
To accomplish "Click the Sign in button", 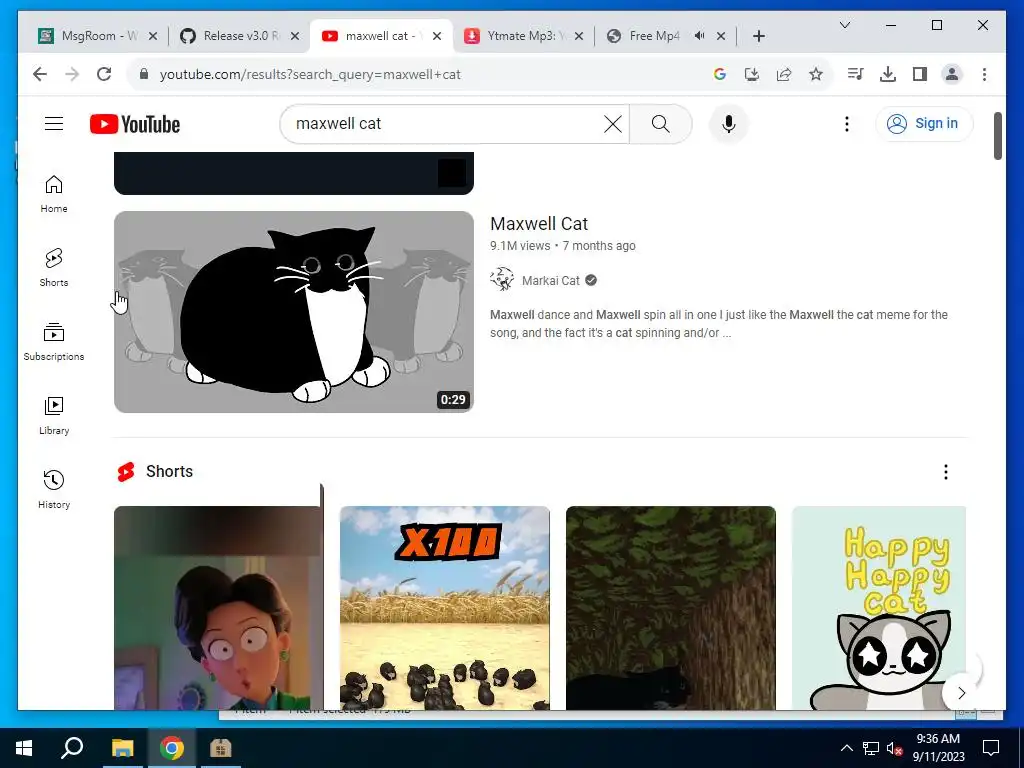I will click(x=924, y=123).
